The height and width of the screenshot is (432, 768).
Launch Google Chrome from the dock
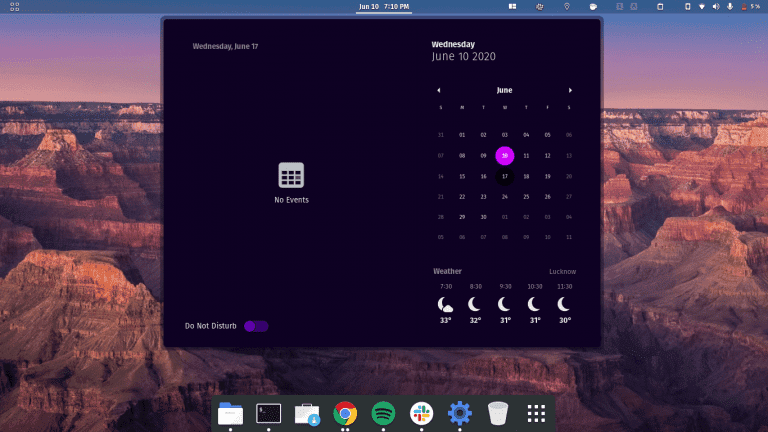pos(345,413)
